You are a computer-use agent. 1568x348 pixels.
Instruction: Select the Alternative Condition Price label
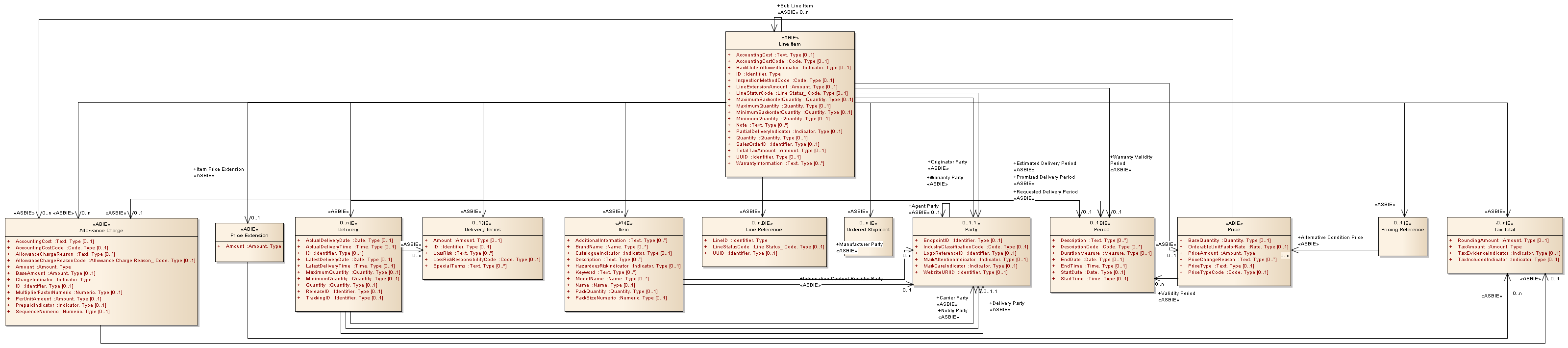(1330, 238)
